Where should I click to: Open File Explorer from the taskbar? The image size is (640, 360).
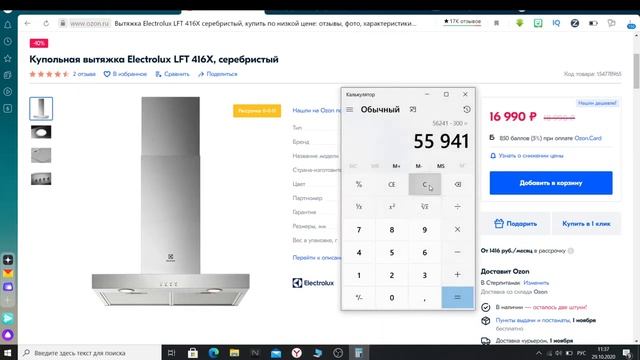[234, 353]
